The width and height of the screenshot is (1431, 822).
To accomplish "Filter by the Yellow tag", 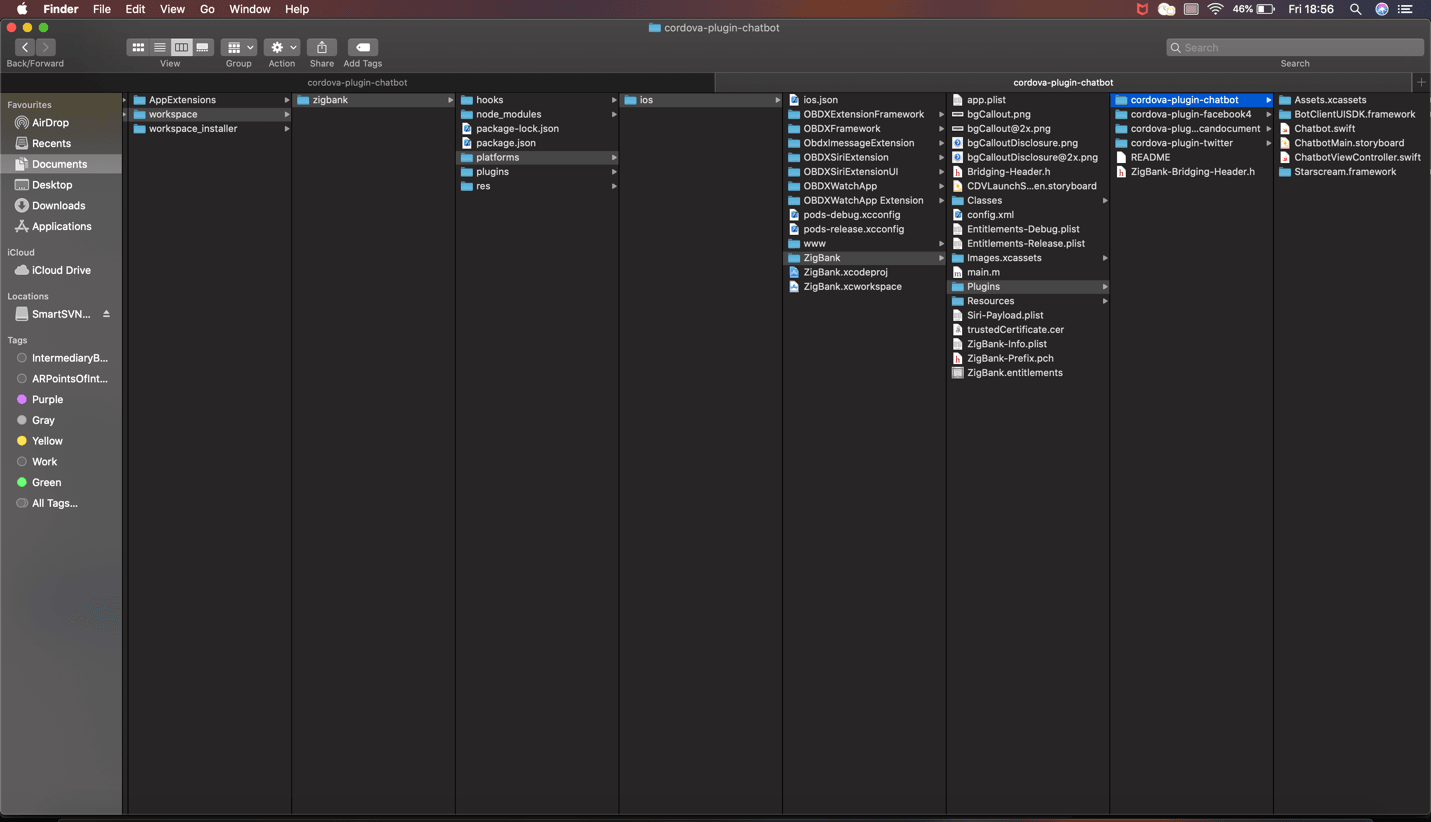I will (47, 441).
